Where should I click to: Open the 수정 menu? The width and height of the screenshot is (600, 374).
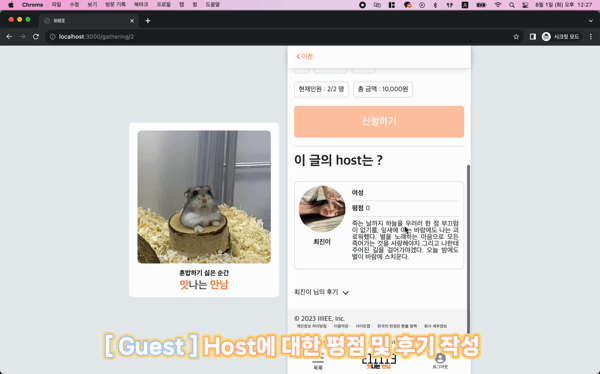74,5
